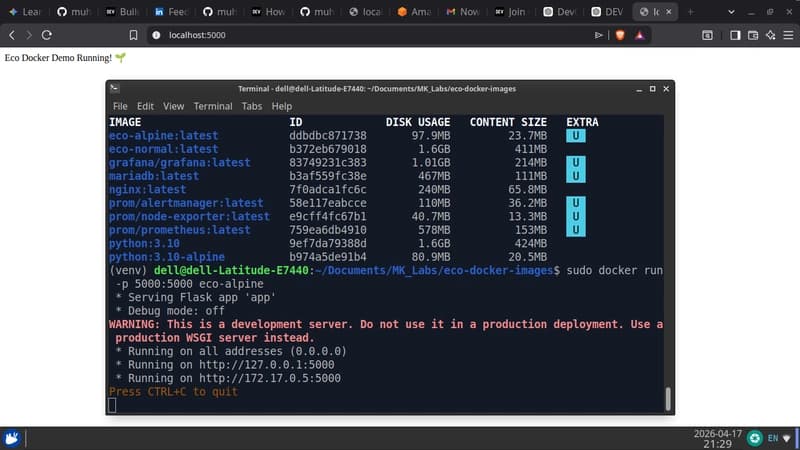Click image ID 9ef7da79388d
This screenshot has width=800, height=450.
pos(328,243)
